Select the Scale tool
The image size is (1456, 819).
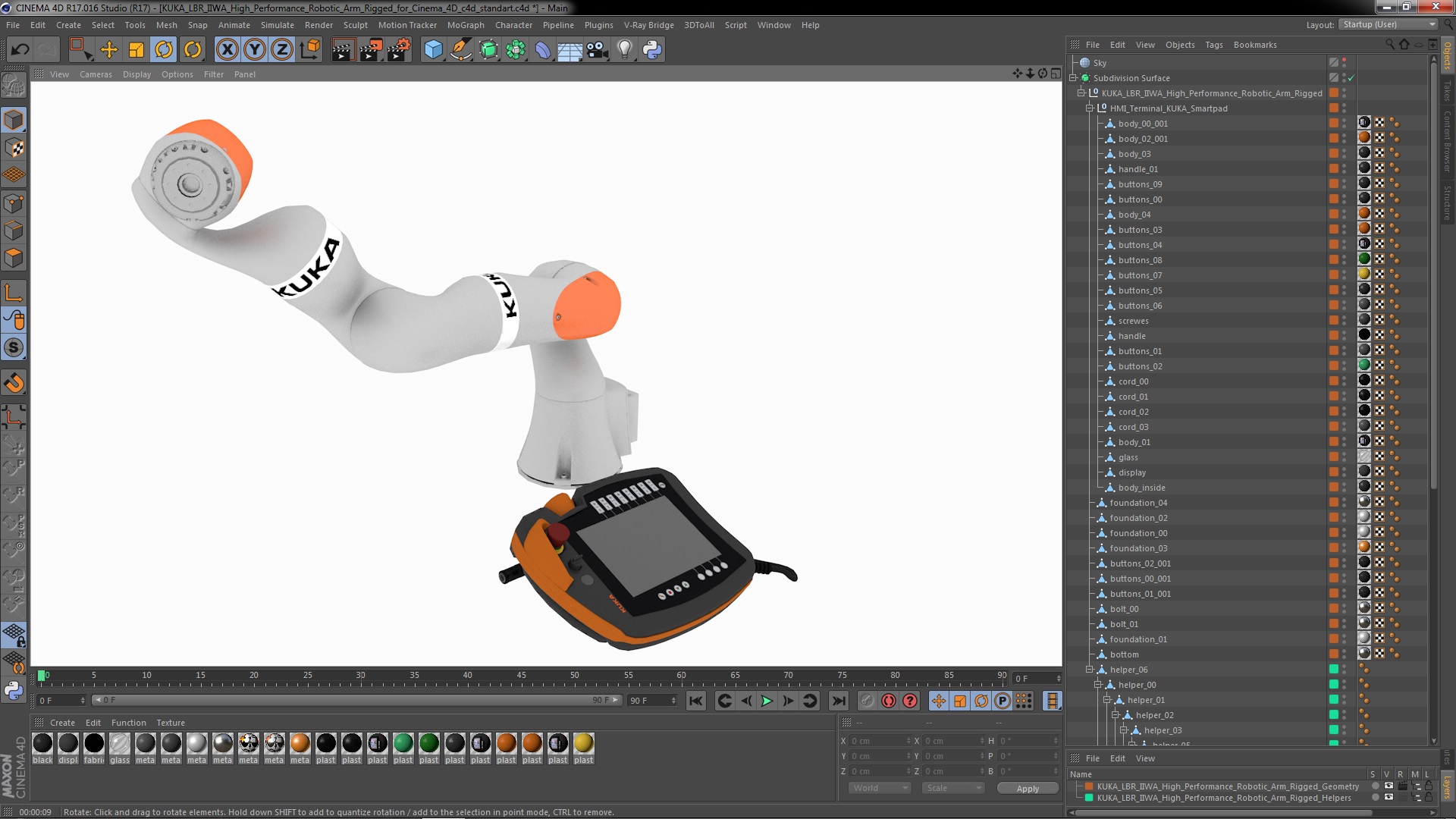point(136,50)
